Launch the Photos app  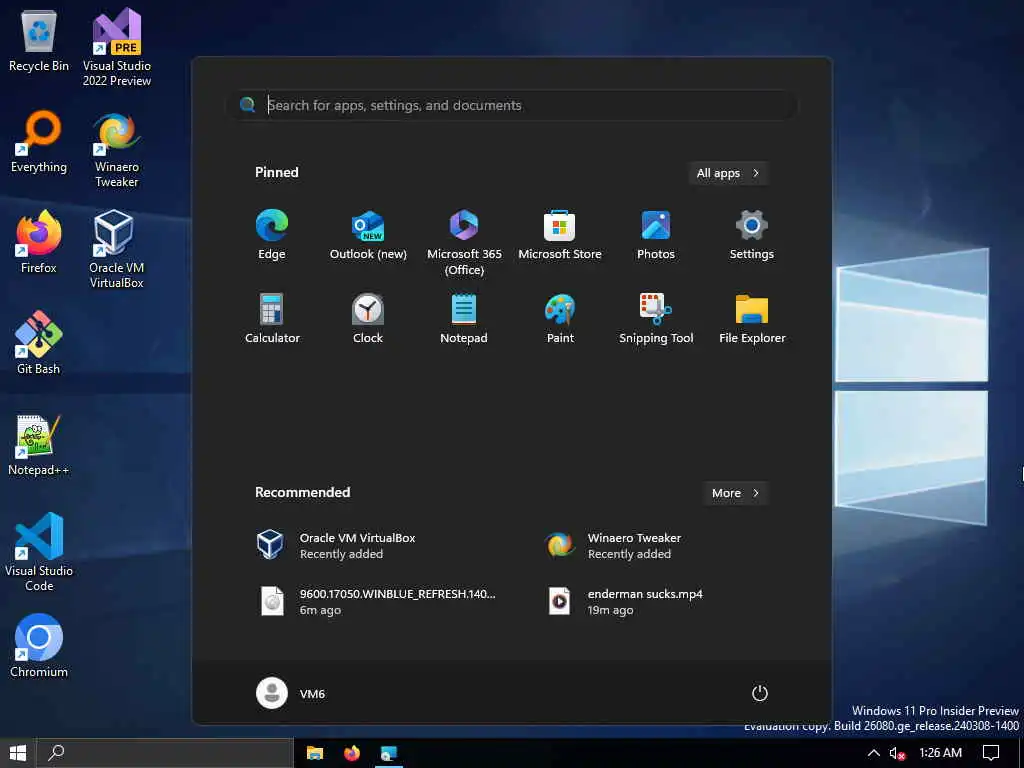click(656, 235)
